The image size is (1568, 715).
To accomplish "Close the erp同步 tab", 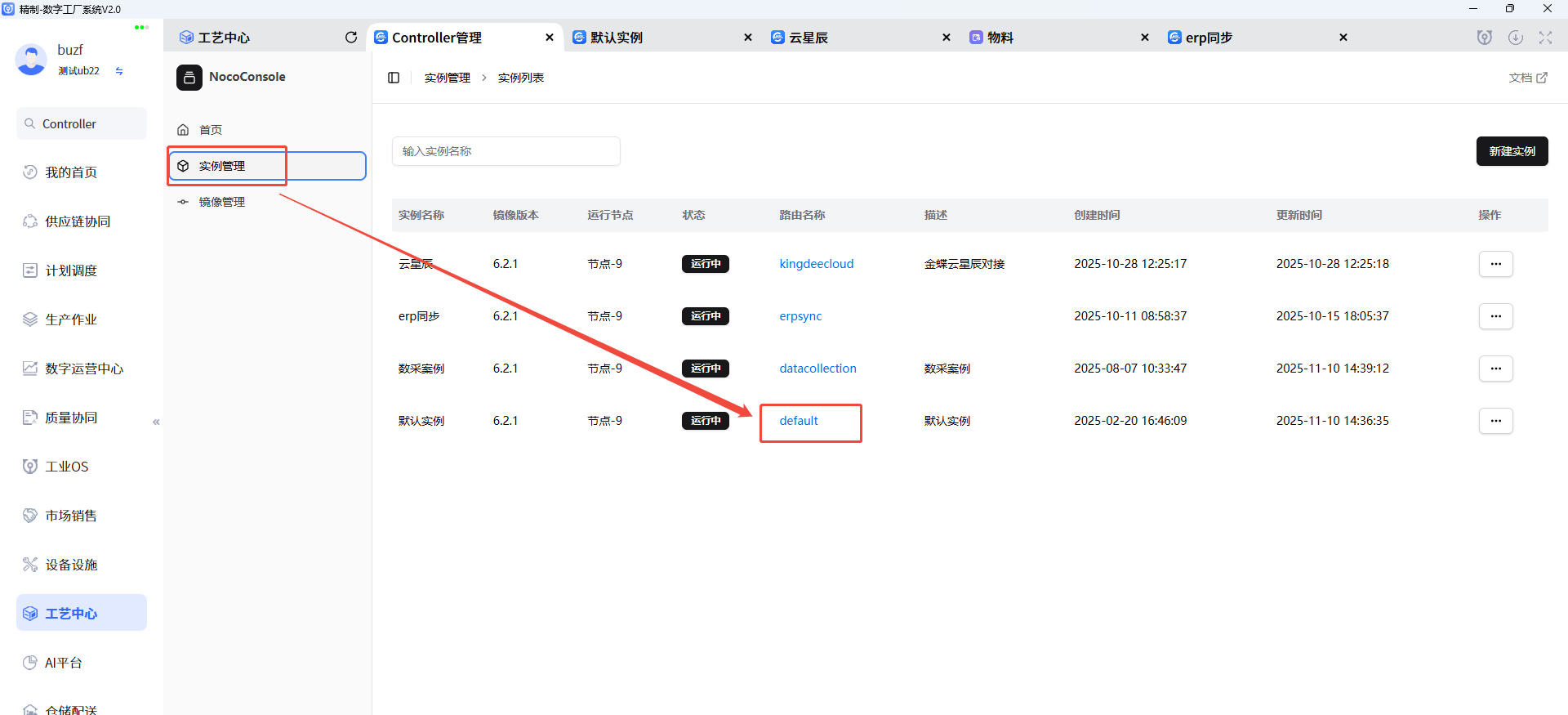I will 1343,38.
